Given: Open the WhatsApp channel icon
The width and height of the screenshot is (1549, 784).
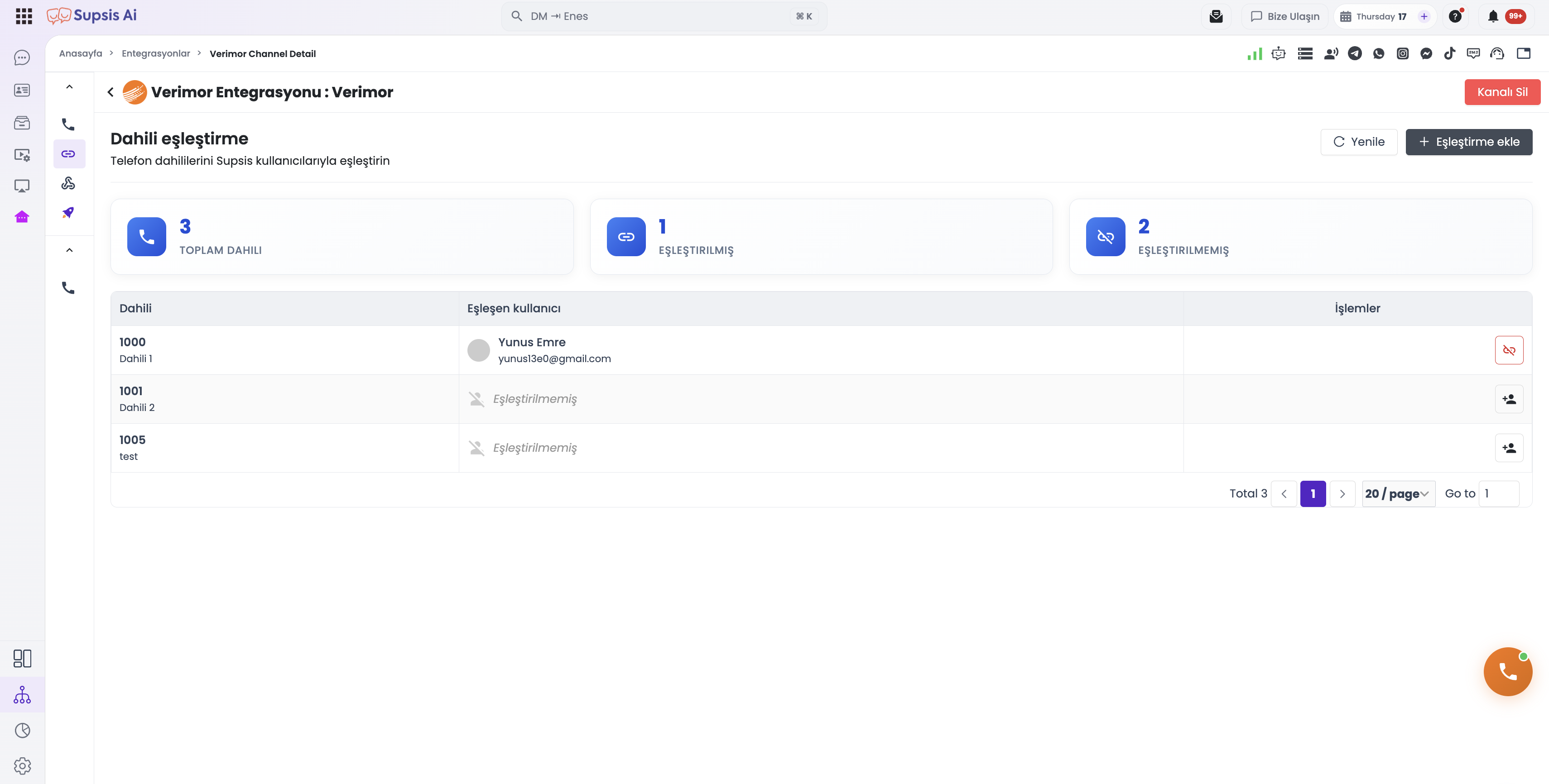Looking at the screenshot, I should [x=1379, y=53].
